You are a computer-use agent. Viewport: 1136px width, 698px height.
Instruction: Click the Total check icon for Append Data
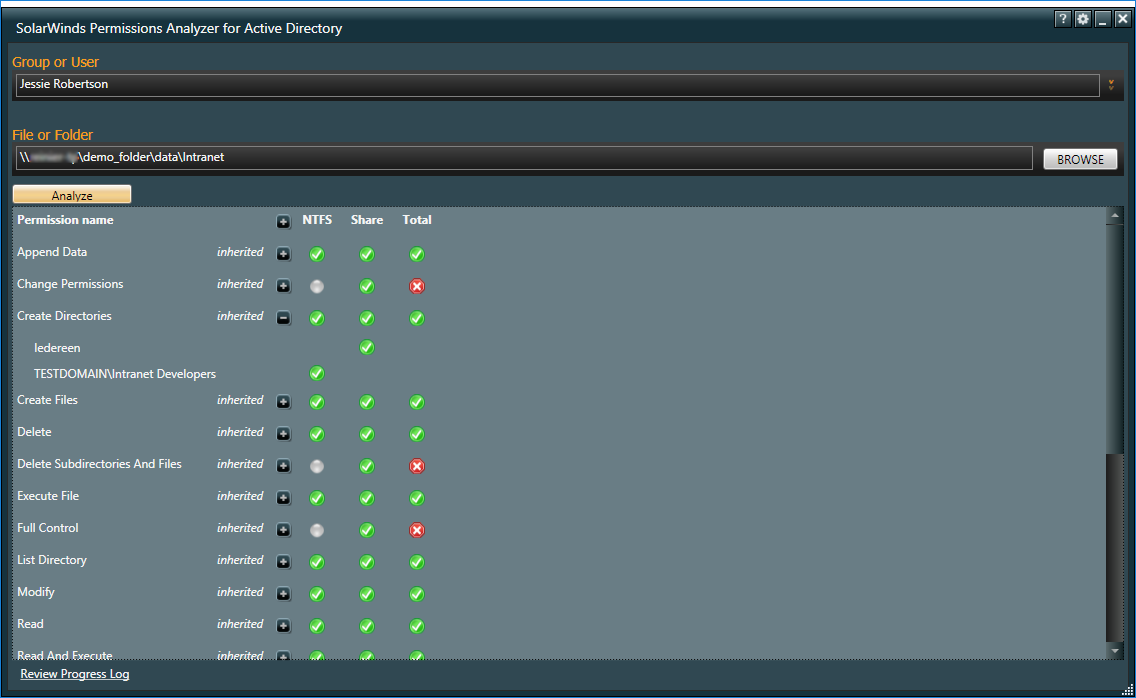click(x=417, y=254)
